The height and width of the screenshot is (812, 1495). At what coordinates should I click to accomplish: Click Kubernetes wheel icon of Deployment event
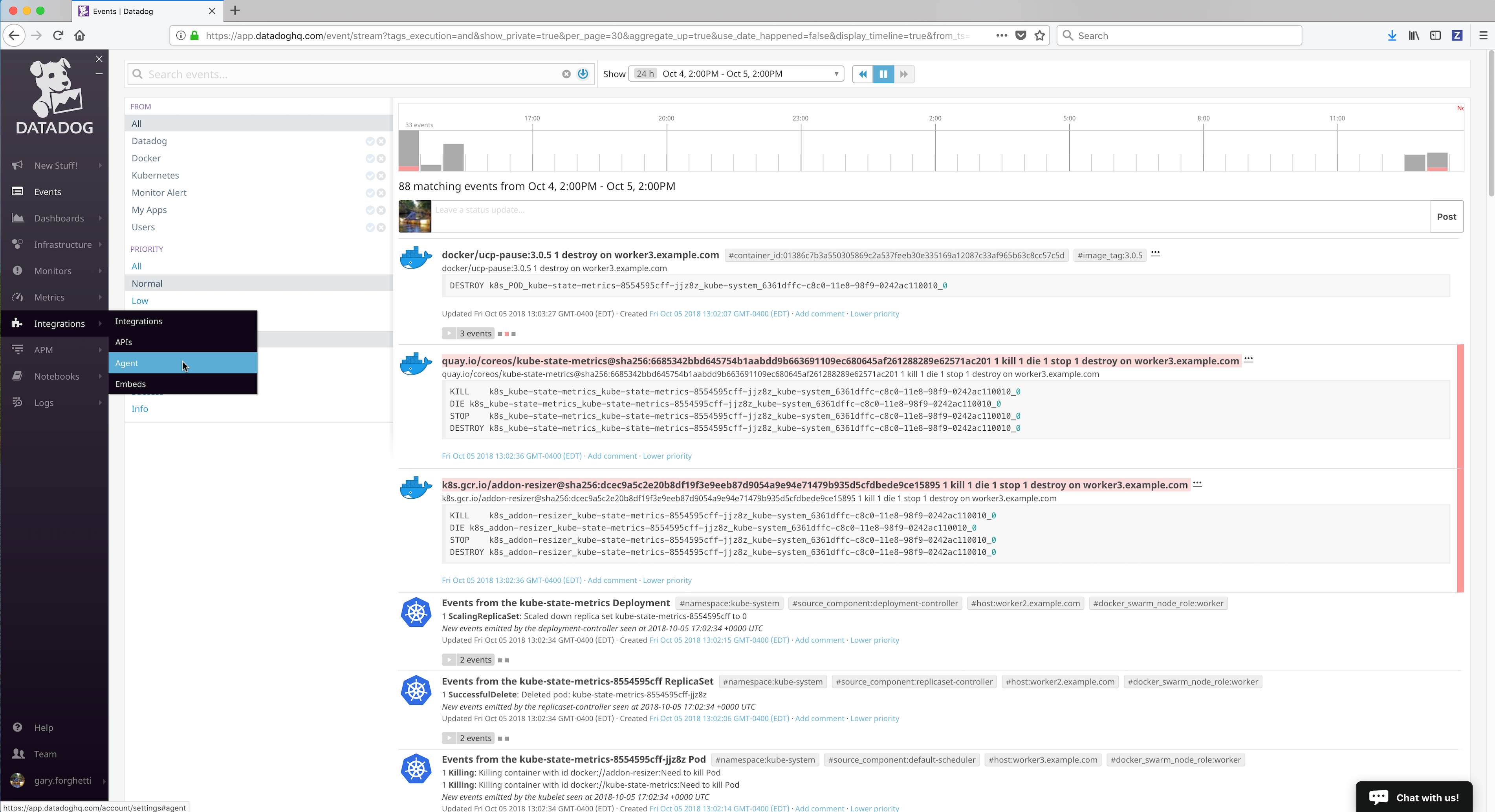tap(416, 612)
